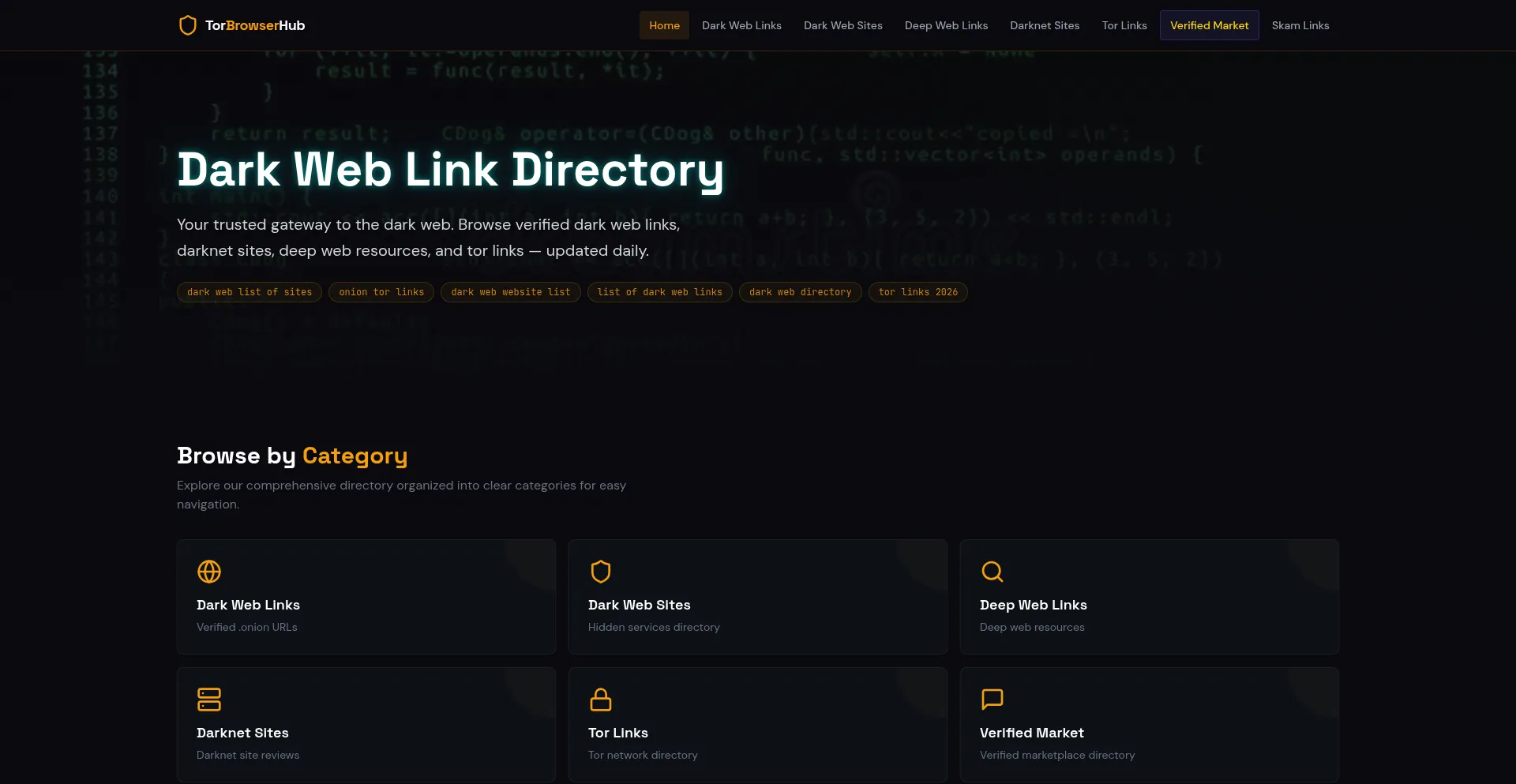Click the TorBrowserHub site name
Viewport: 1516px width, 784px height.
(255, 25)
